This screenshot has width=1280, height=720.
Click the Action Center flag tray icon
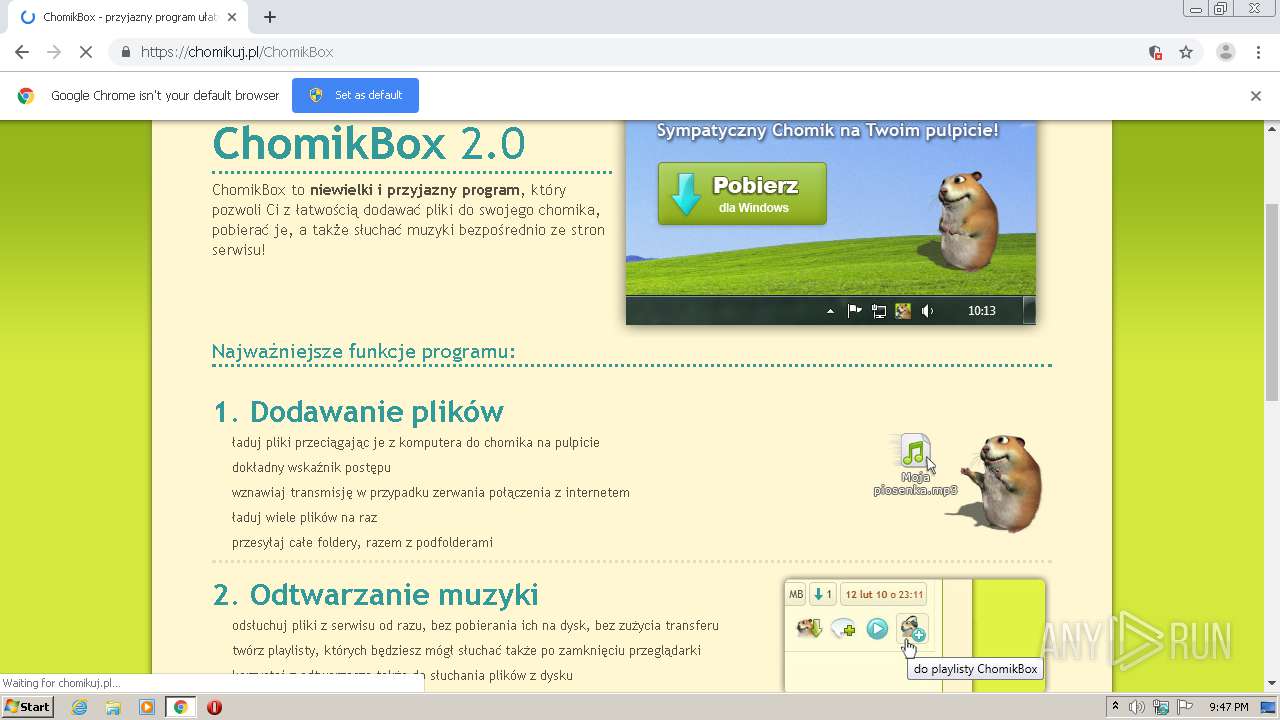pyautogui.click(x=1185, y=707)
